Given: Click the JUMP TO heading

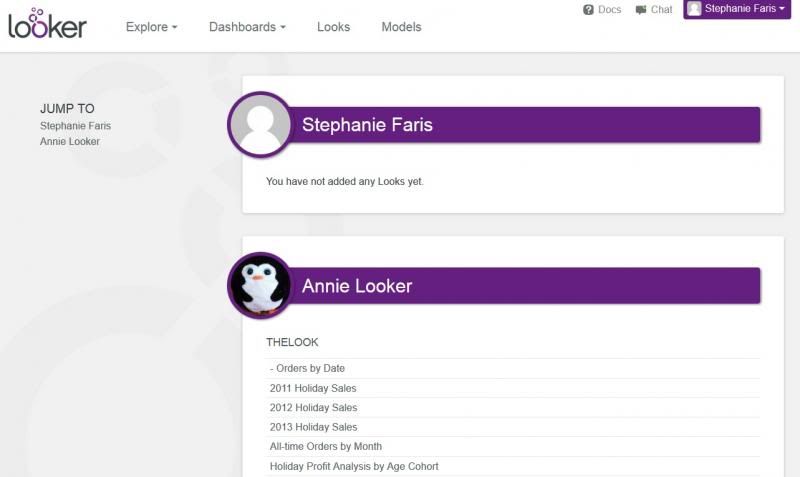Looking at the screenshot, I should coord(67,109).
